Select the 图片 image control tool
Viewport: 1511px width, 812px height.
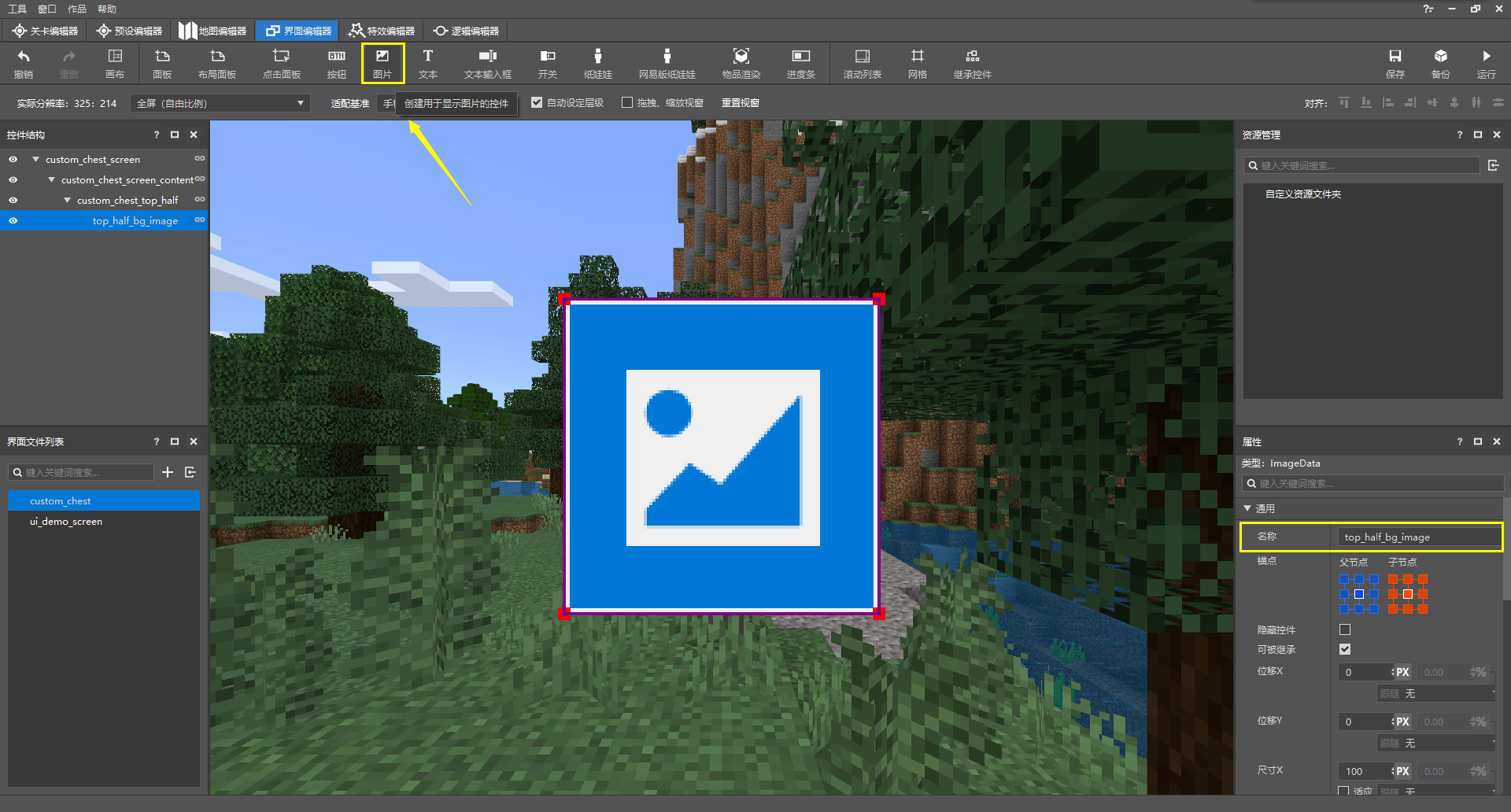[382, 64]
